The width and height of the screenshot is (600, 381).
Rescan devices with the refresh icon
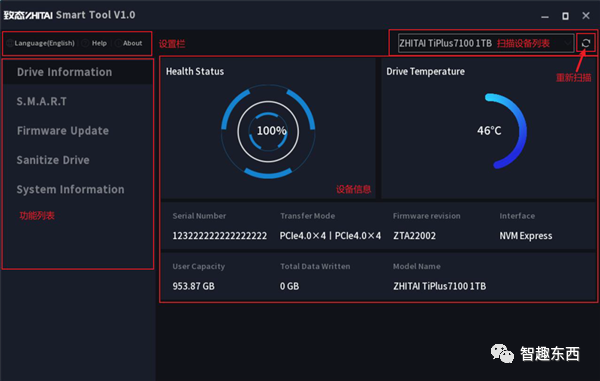pos(585,43)
